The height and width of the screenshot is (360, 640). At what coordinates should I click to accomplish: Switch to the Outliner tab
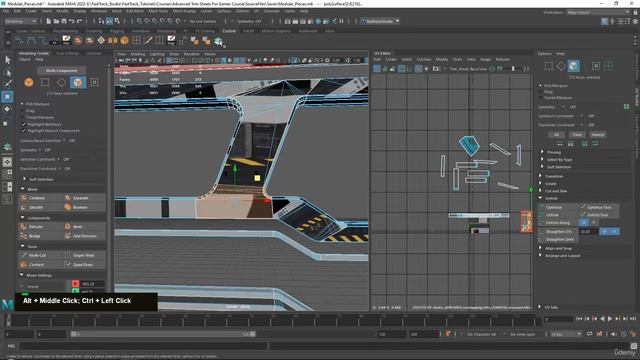tap(94, 53)
